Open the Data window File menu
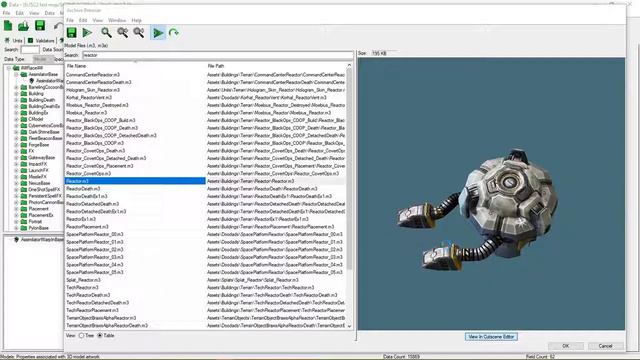 [7, 13]
